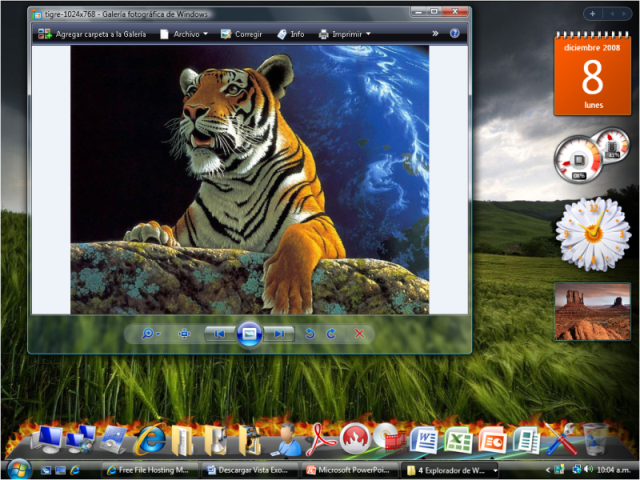Open the Imprimir dropdown
The height and width of the screenshot is (480, 640).
(345, 34)
